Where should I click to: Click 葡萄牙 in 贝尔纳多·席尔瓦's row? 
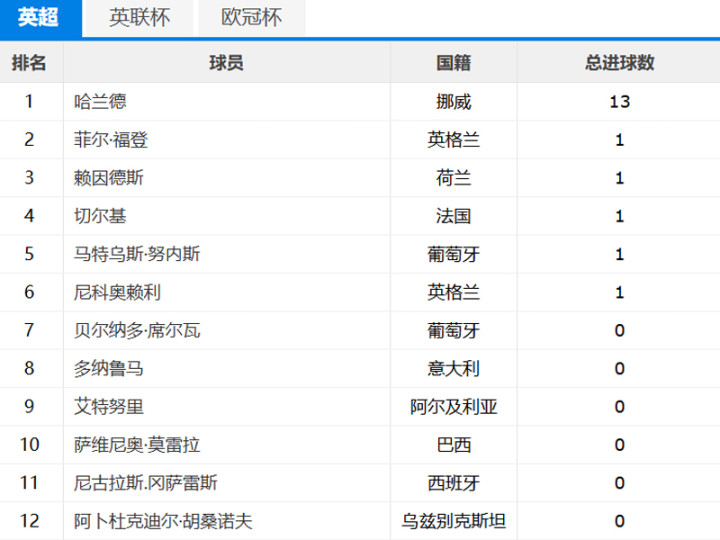(x=454, y=330)
